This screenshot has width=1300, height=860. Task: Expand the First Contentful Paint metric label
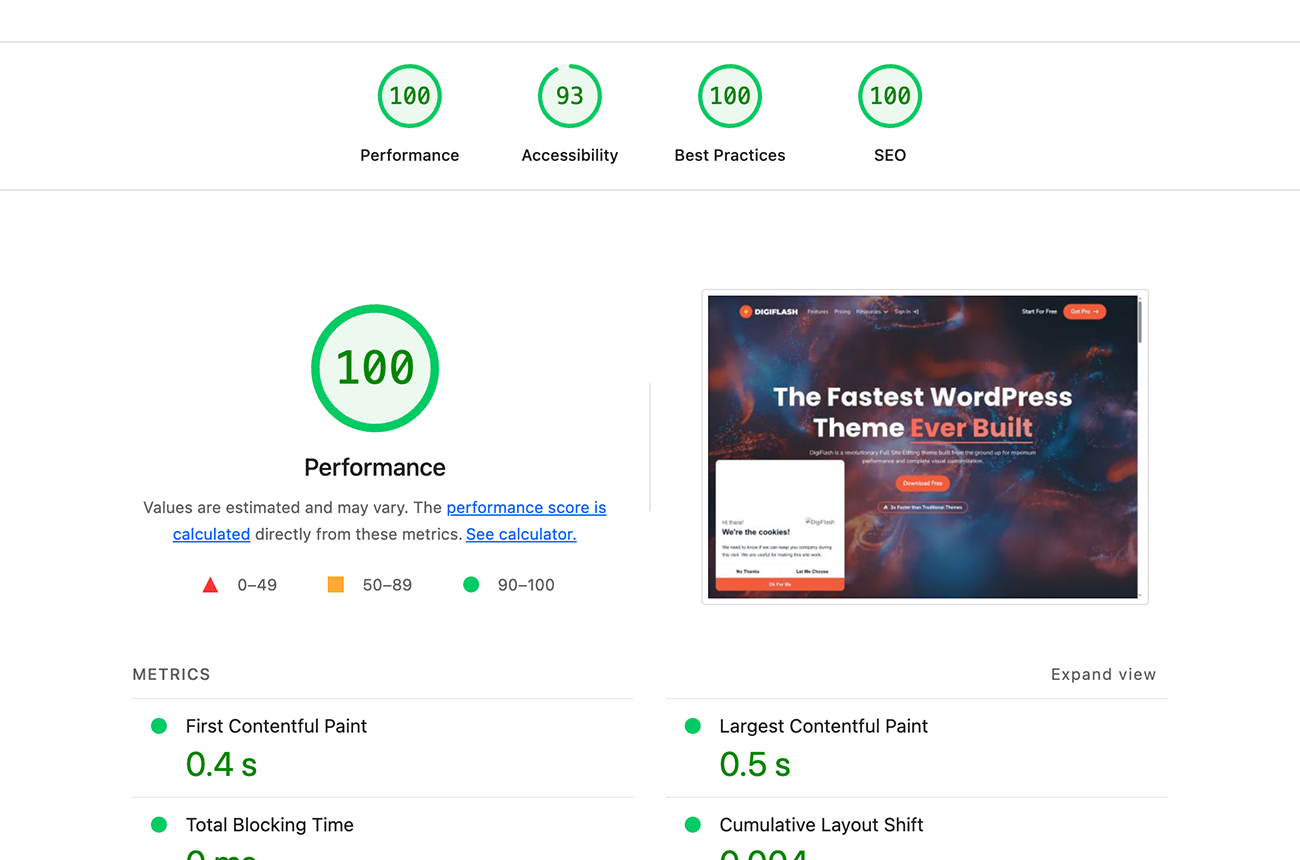(276, 726)
